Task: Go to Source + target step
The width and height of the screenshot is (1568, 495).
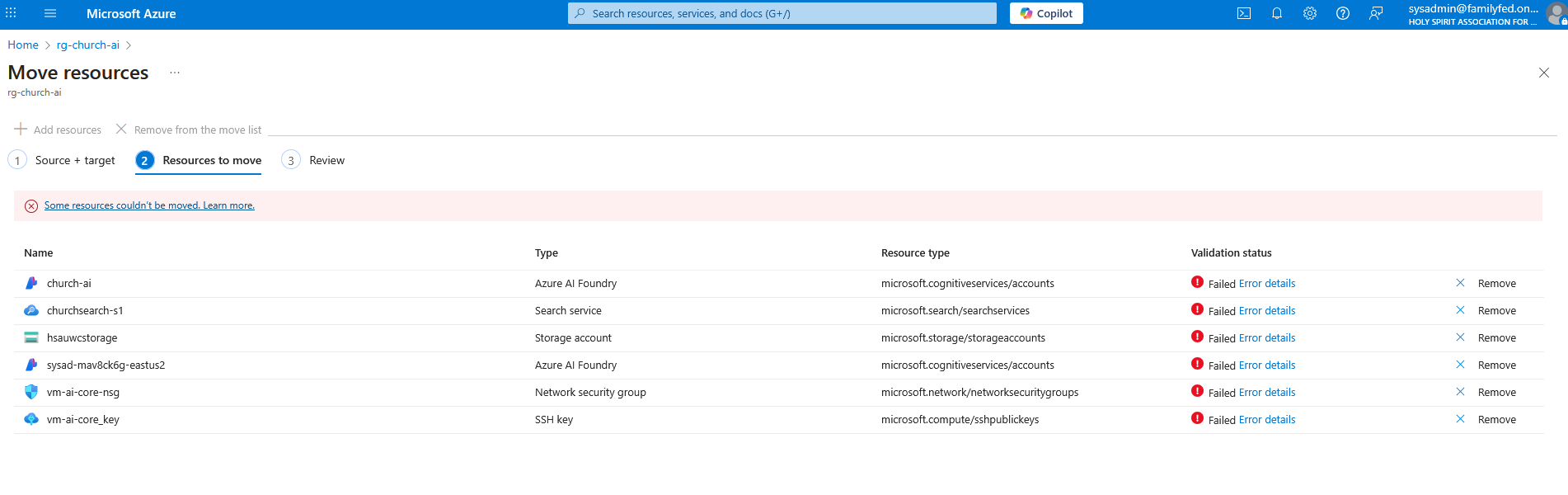Action: pos(62,160)
